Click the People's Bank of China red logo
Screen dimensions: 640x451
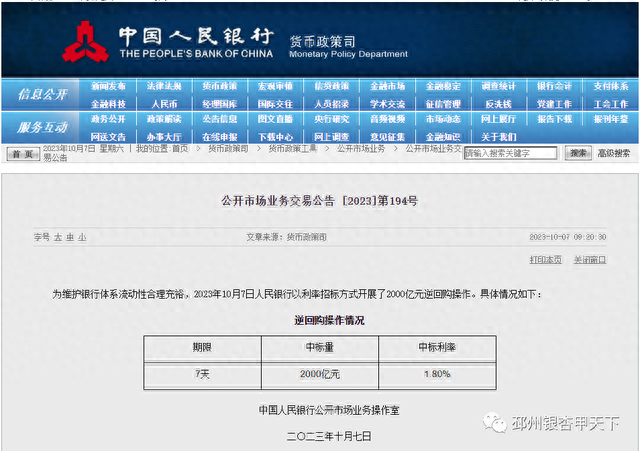click(86, 42)
